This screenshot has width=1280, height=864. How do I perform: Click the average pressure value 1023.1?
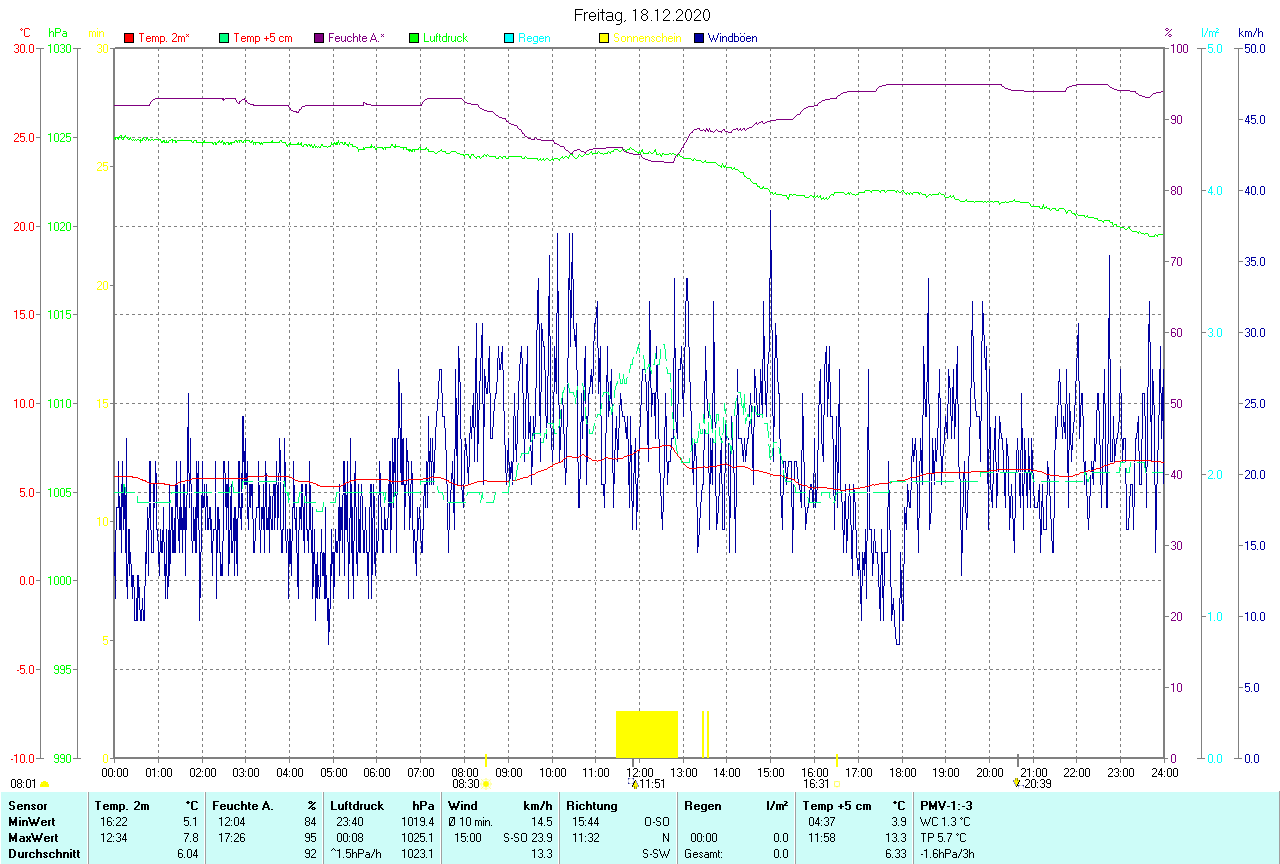tap(418, 854)
